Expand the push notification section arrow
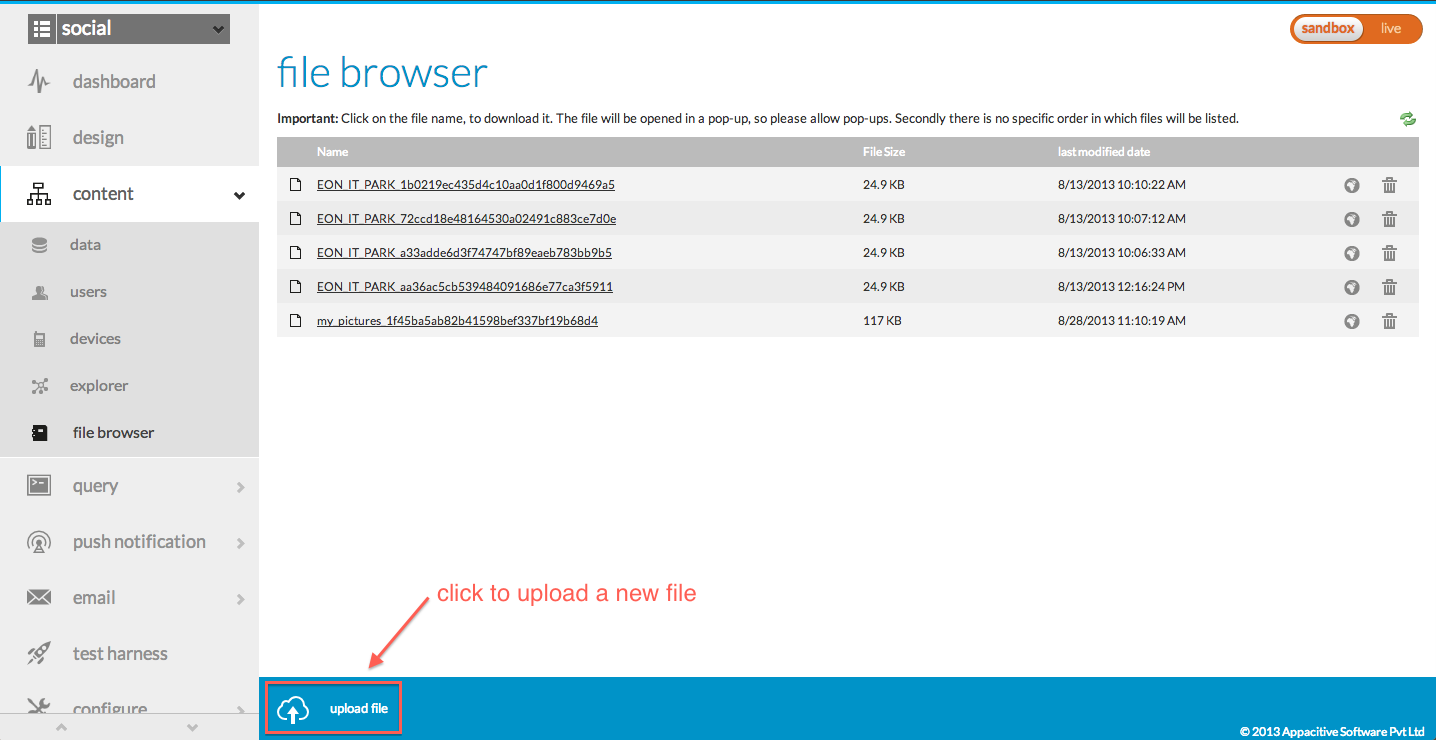1436x740 pixels. [240, 543]
